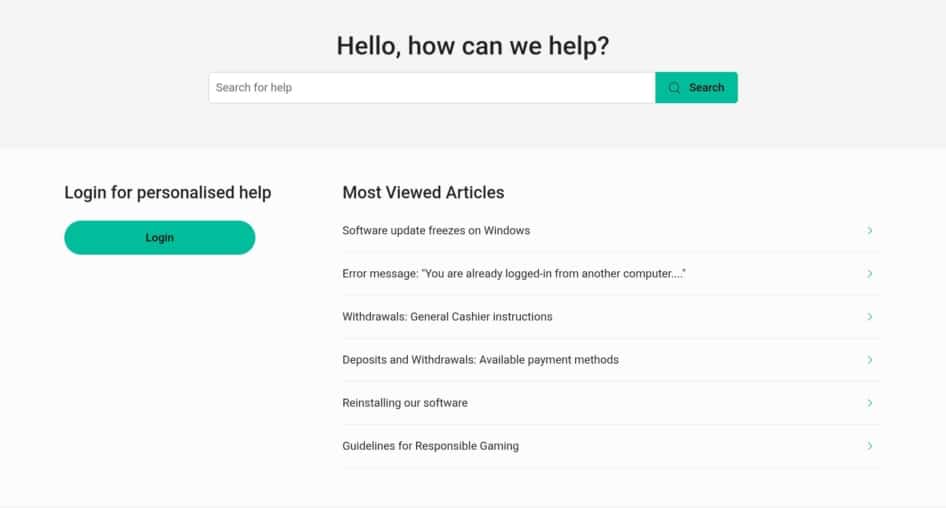Viewport: 946px width, 508px height.
Task: Open the Software update freezes on Windows article
Action: click(x=436, y=230)
